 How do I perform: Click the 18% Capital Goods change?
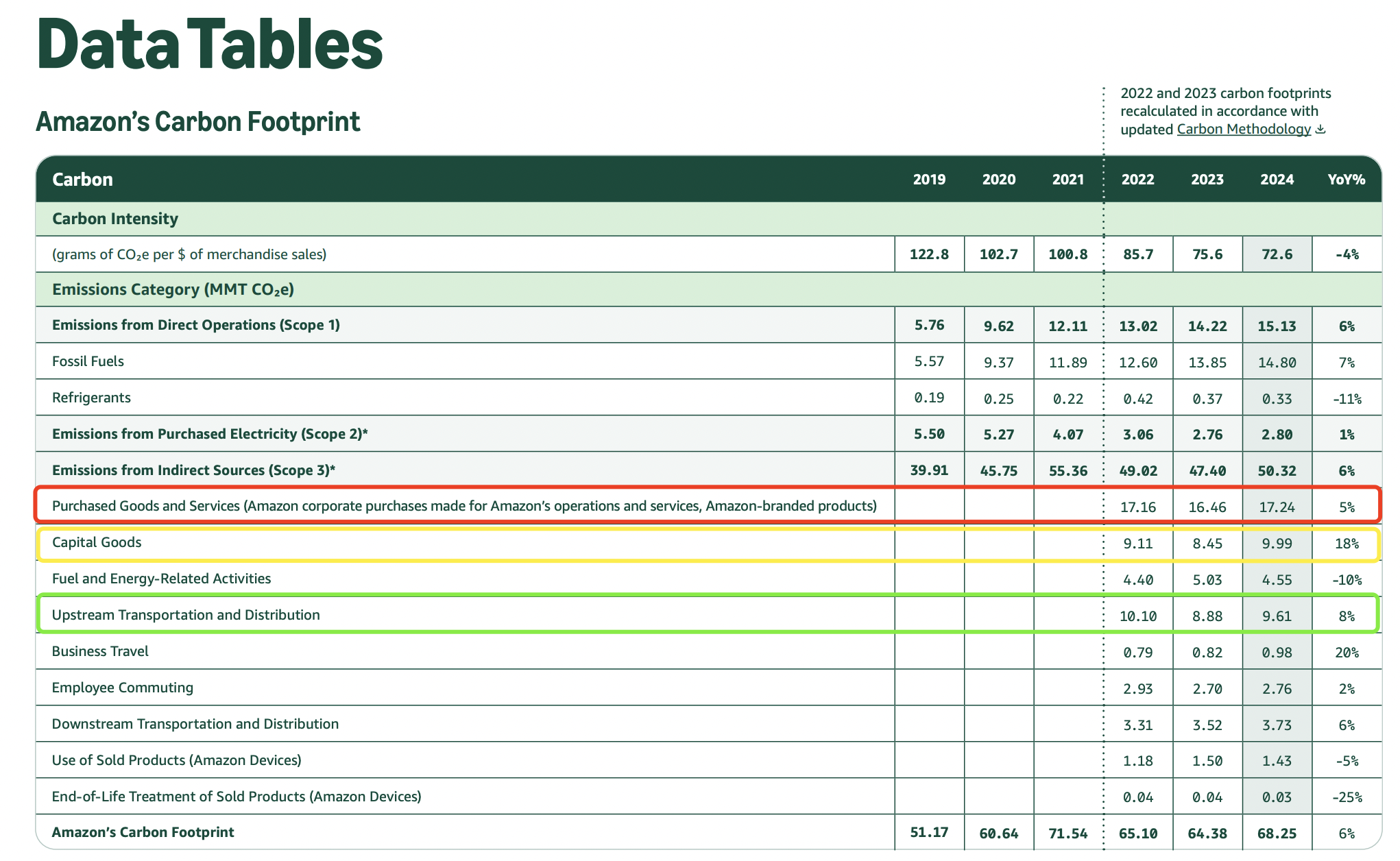[x=1347, y=544]
